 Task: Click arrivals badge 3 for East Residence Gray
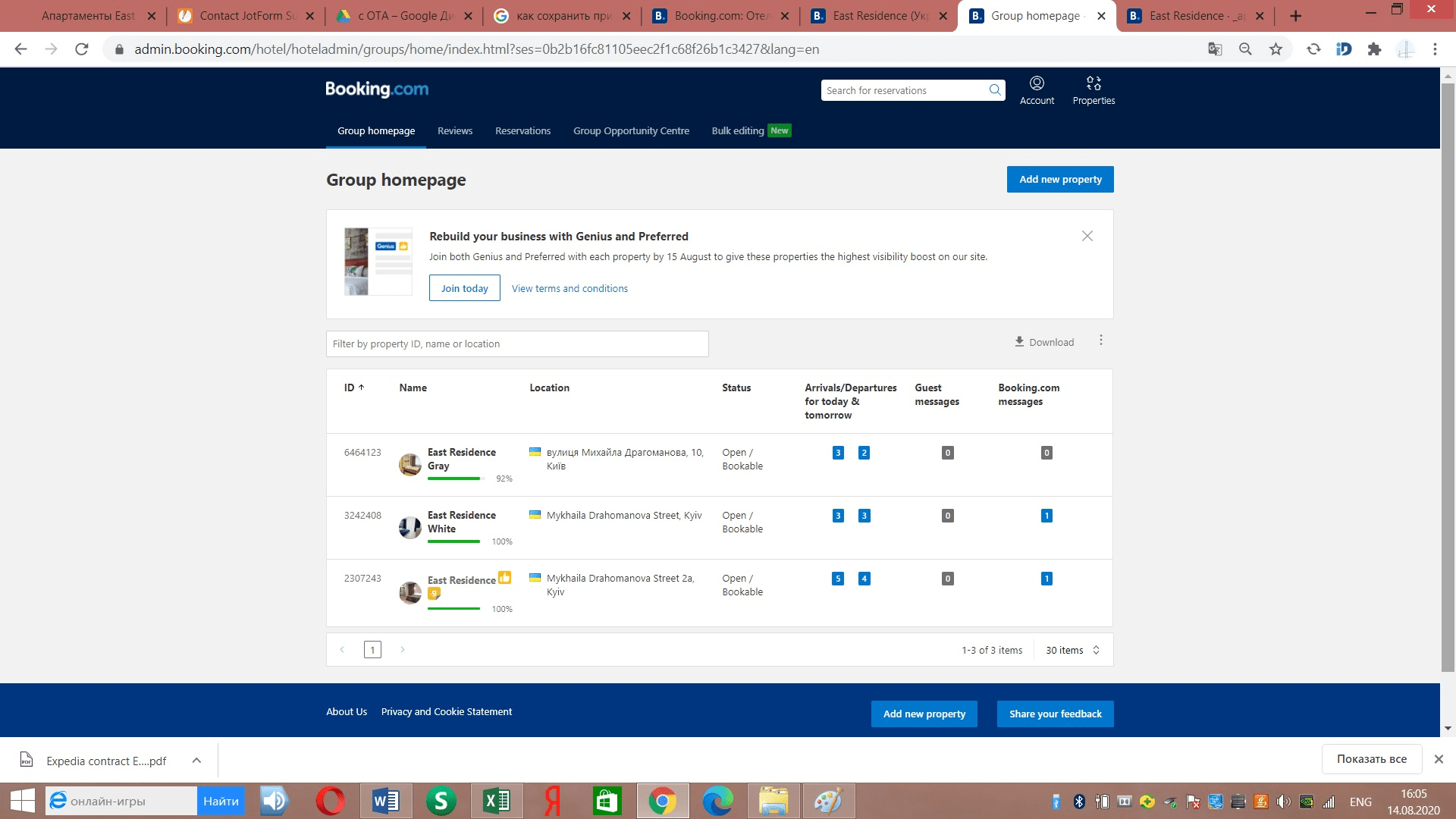click(838, 453)
